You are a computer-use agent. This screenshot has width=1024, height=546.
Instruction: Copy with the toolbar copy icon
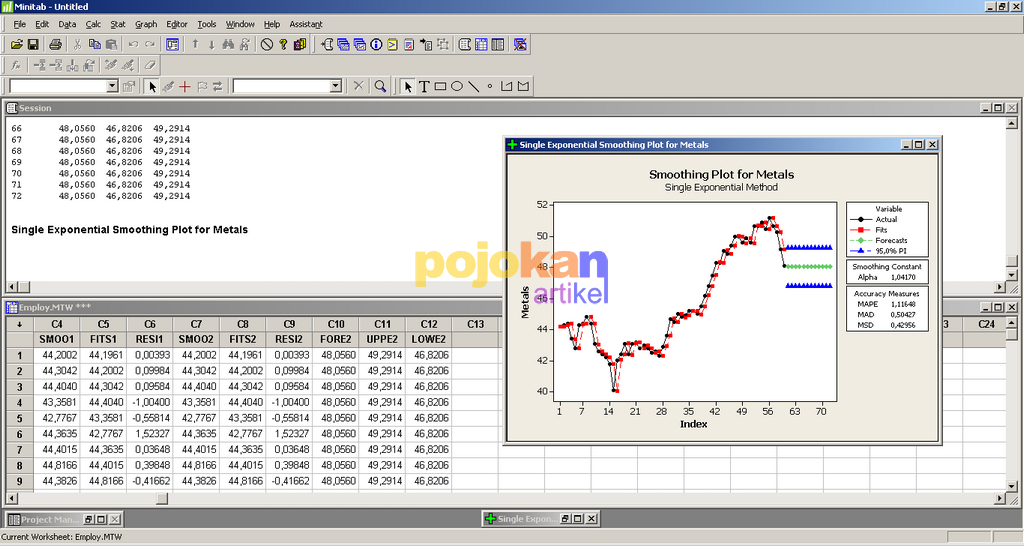(94, 44)
